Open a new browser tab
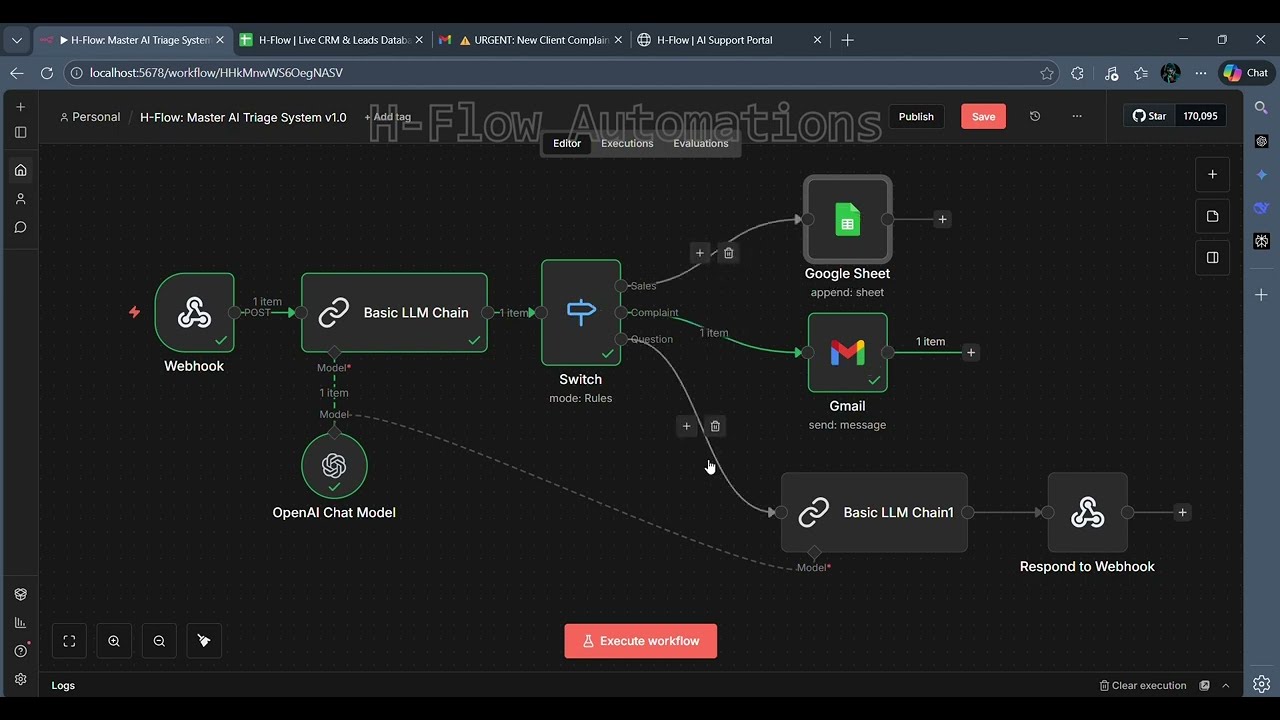Viewport: 1280px width, 720px height. [x=847, y=40]
